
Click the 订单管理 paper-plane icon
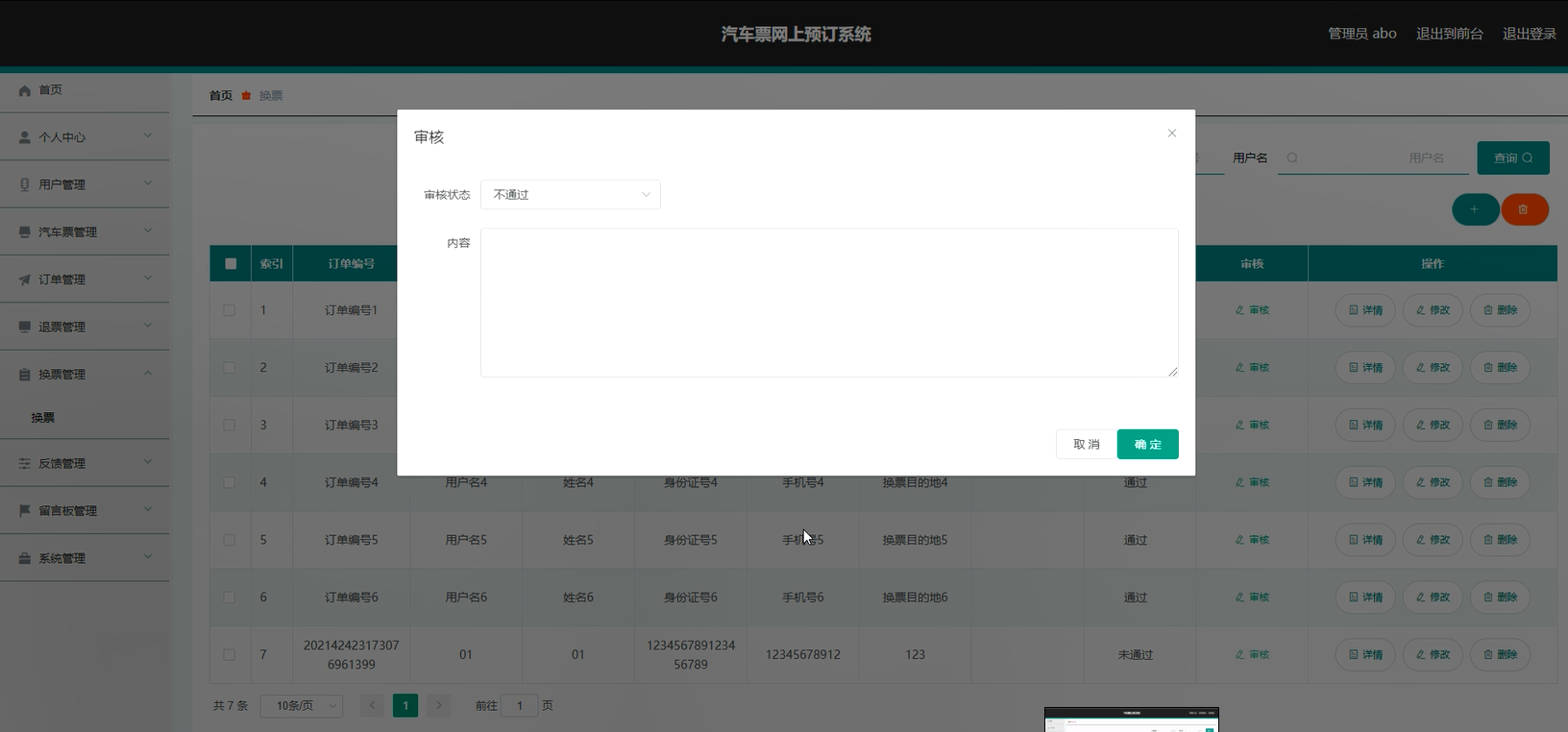point(25,280)
